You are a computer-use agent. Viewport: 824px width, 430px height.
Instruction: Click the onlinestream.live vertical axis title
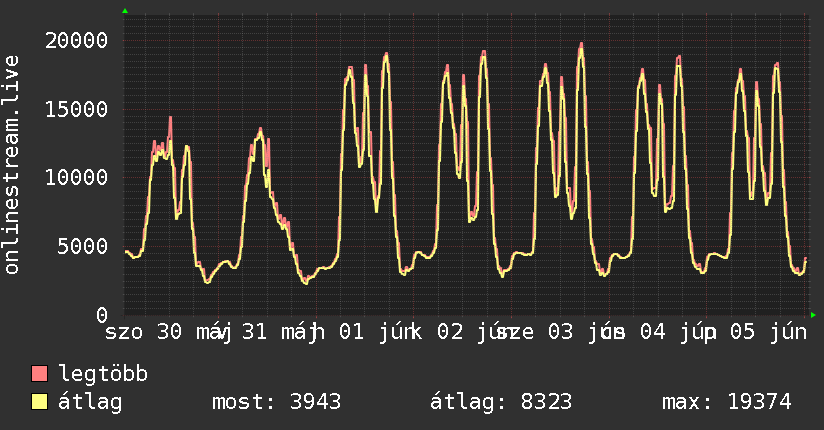click(12, 165)
